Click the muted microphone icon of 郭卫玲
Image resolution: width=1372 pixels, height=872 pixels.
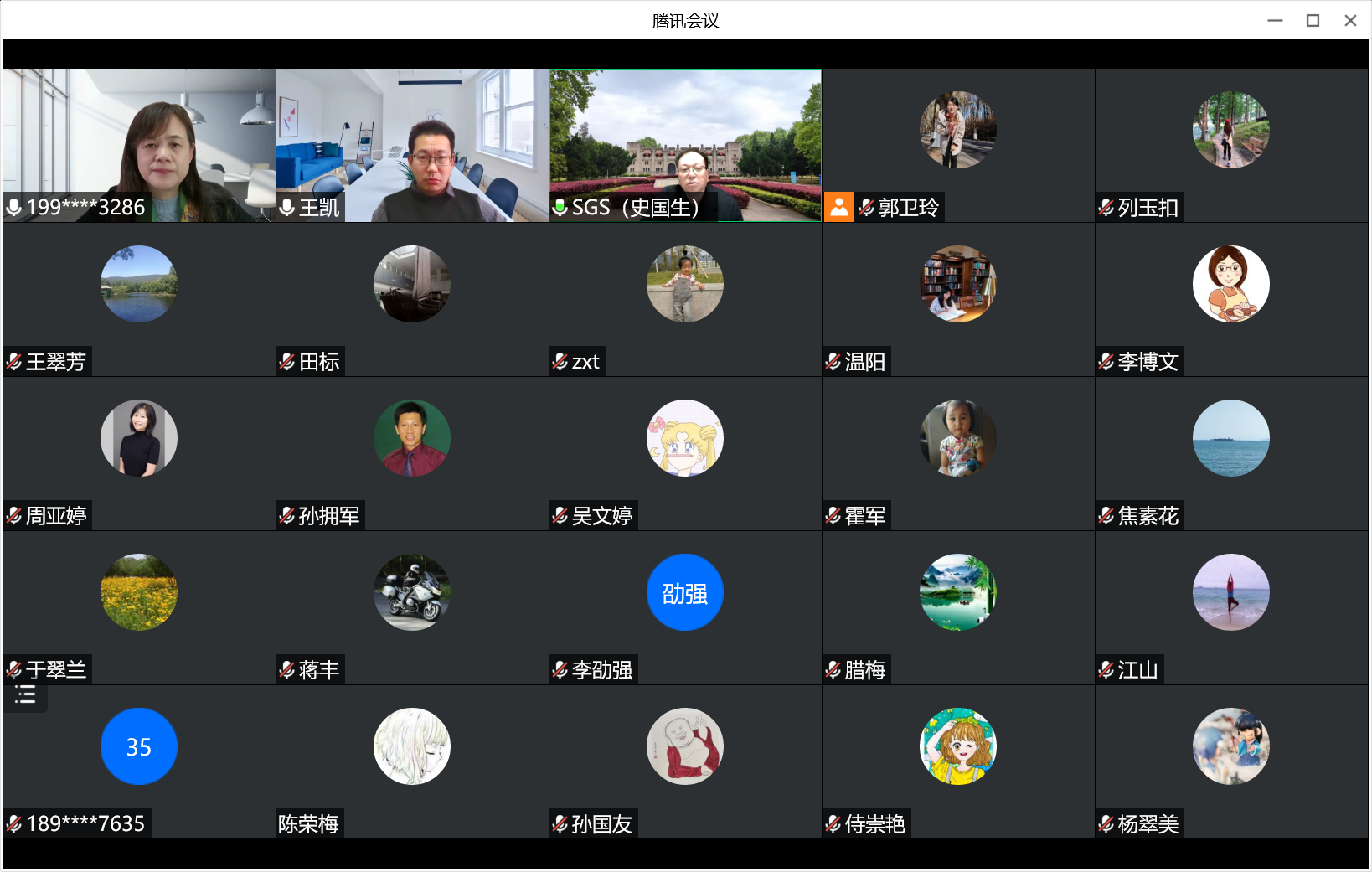pyautogui.click(x=867, y=207)
